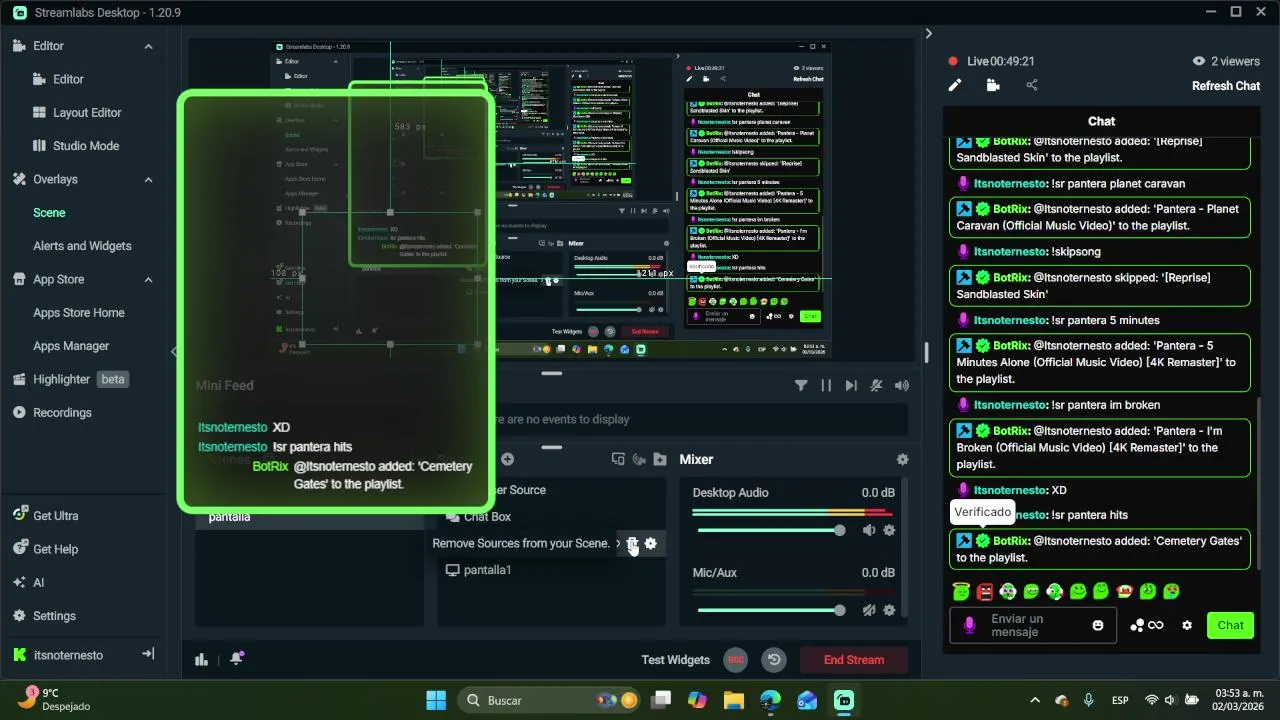This screenshot has width=1280, height=720.
Task: Toggle muting of event alerts bell icon
Action: (877, 386)
